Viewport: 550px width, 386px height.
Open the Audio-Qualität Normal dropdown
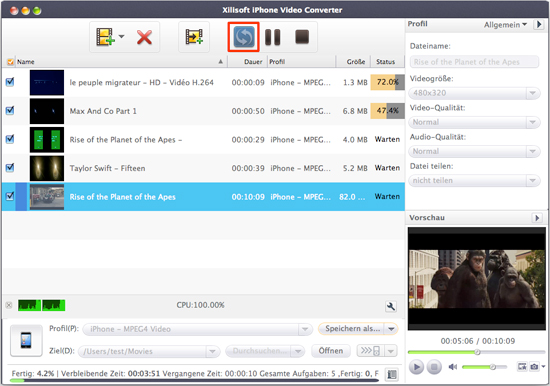pos(474,151)
